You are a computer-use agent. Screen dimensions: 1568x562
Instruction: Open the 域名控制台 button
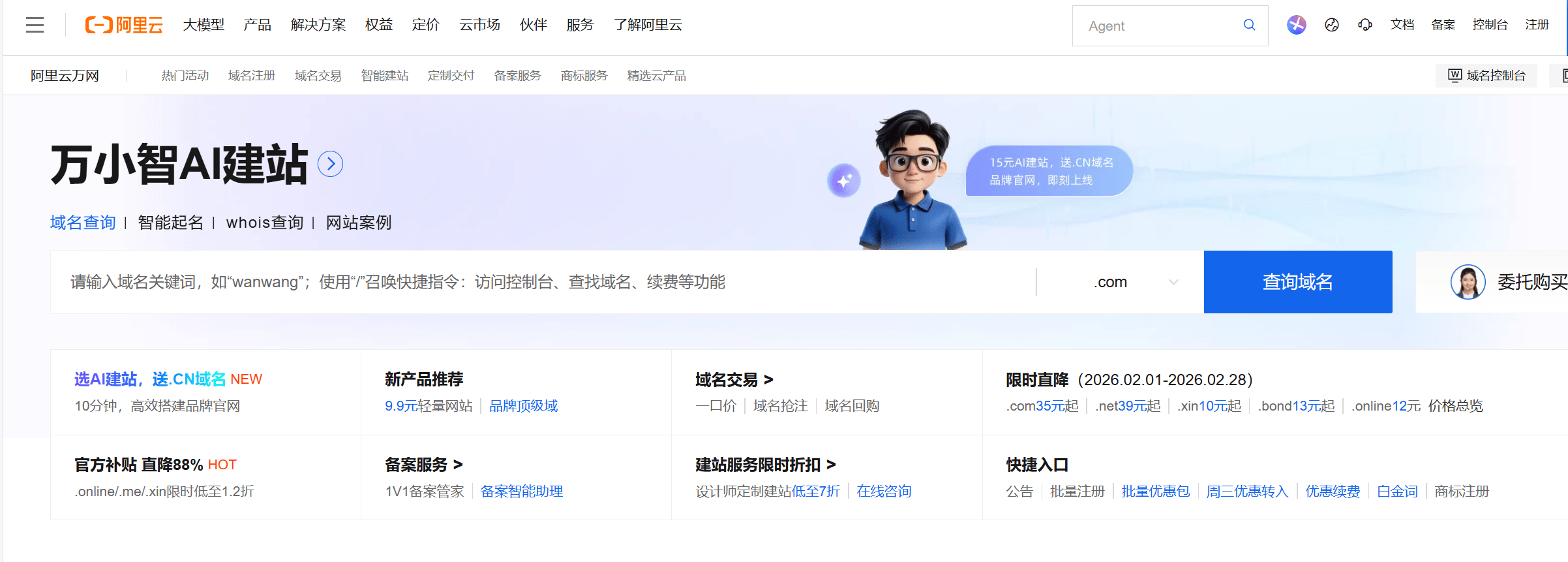click(x=1486, y=76)
